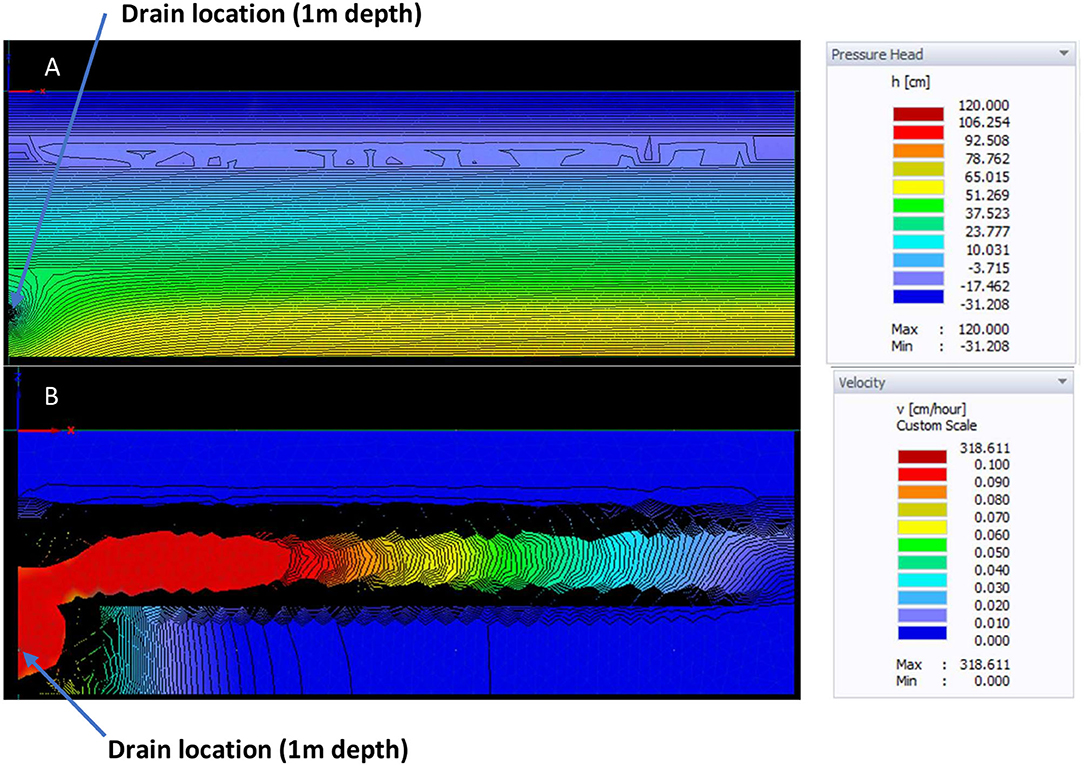Click the h [cm] units label
The height and width of the screenshot is (766, 1084).
click(x=910, y=82)
